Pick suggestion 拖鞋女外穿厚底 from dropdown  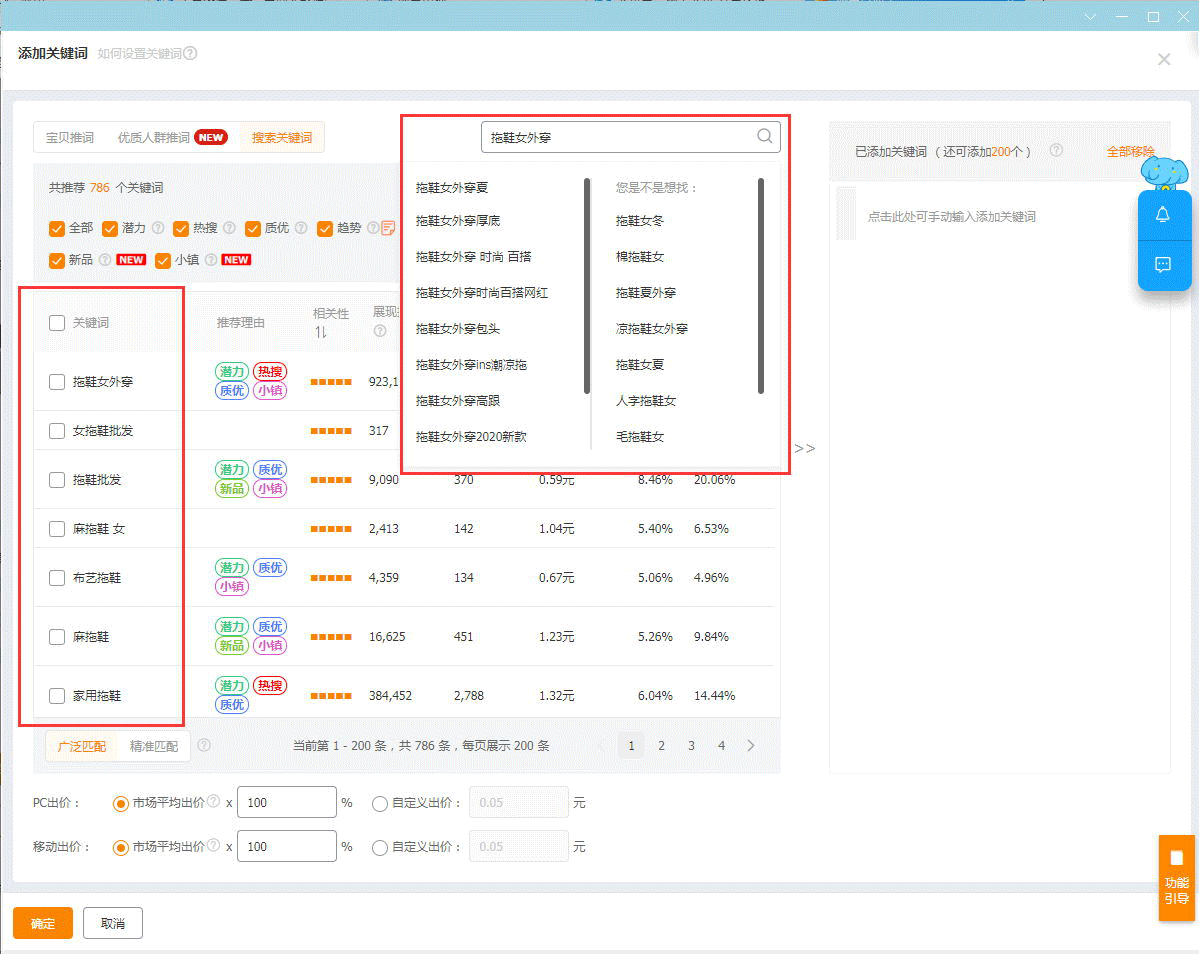pyautogui.click(x=458, y=221)
